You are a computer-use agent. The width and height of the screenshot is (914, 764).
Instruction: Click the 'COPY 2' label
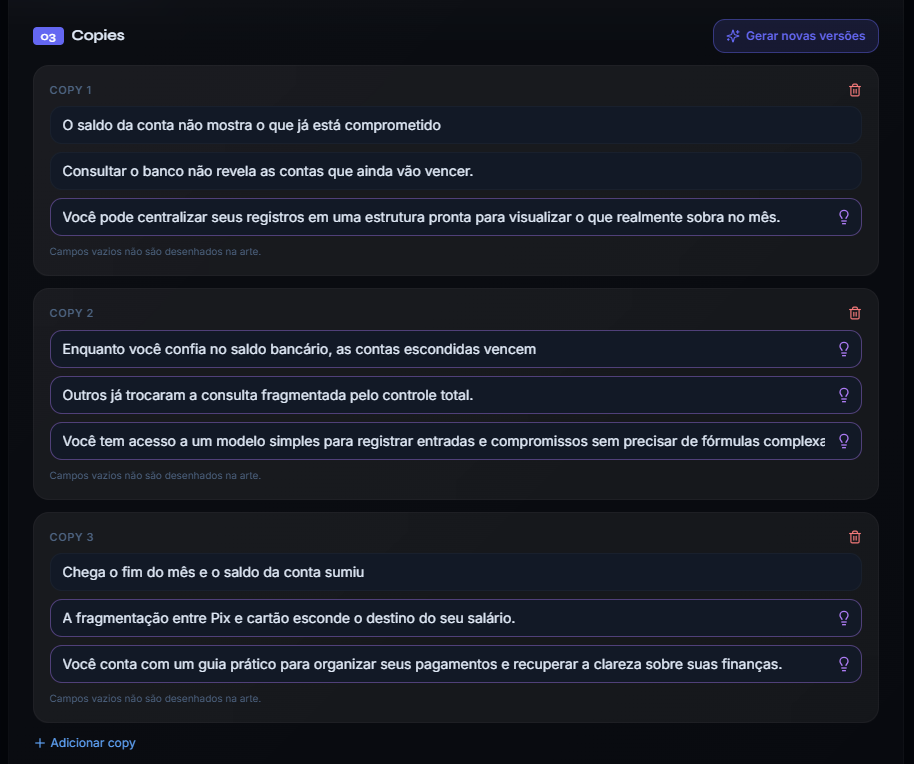point(71,314)
